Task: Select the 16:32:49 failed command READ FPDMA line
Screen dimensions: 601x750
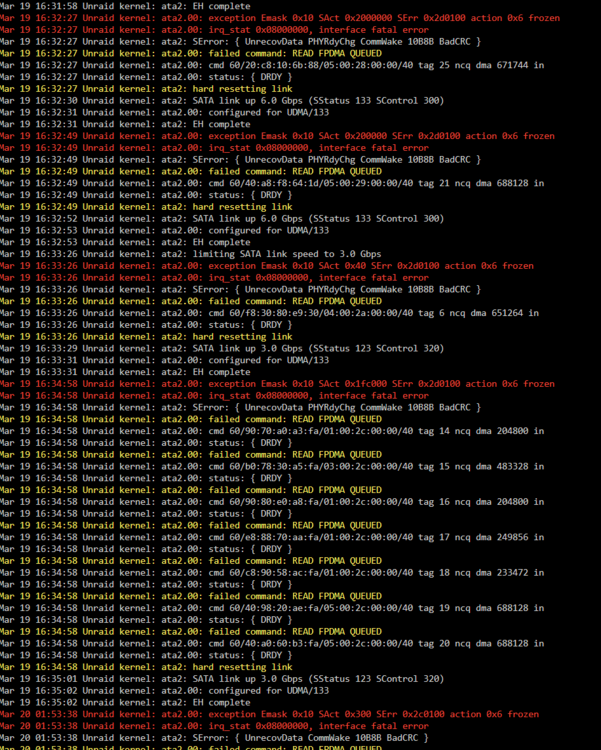Action: (191, 171)
